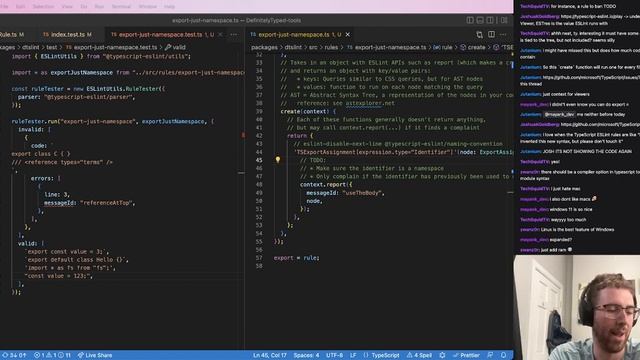640x360 pixels.
Task: Click line number 45 in the gutter
Action: 259,160
